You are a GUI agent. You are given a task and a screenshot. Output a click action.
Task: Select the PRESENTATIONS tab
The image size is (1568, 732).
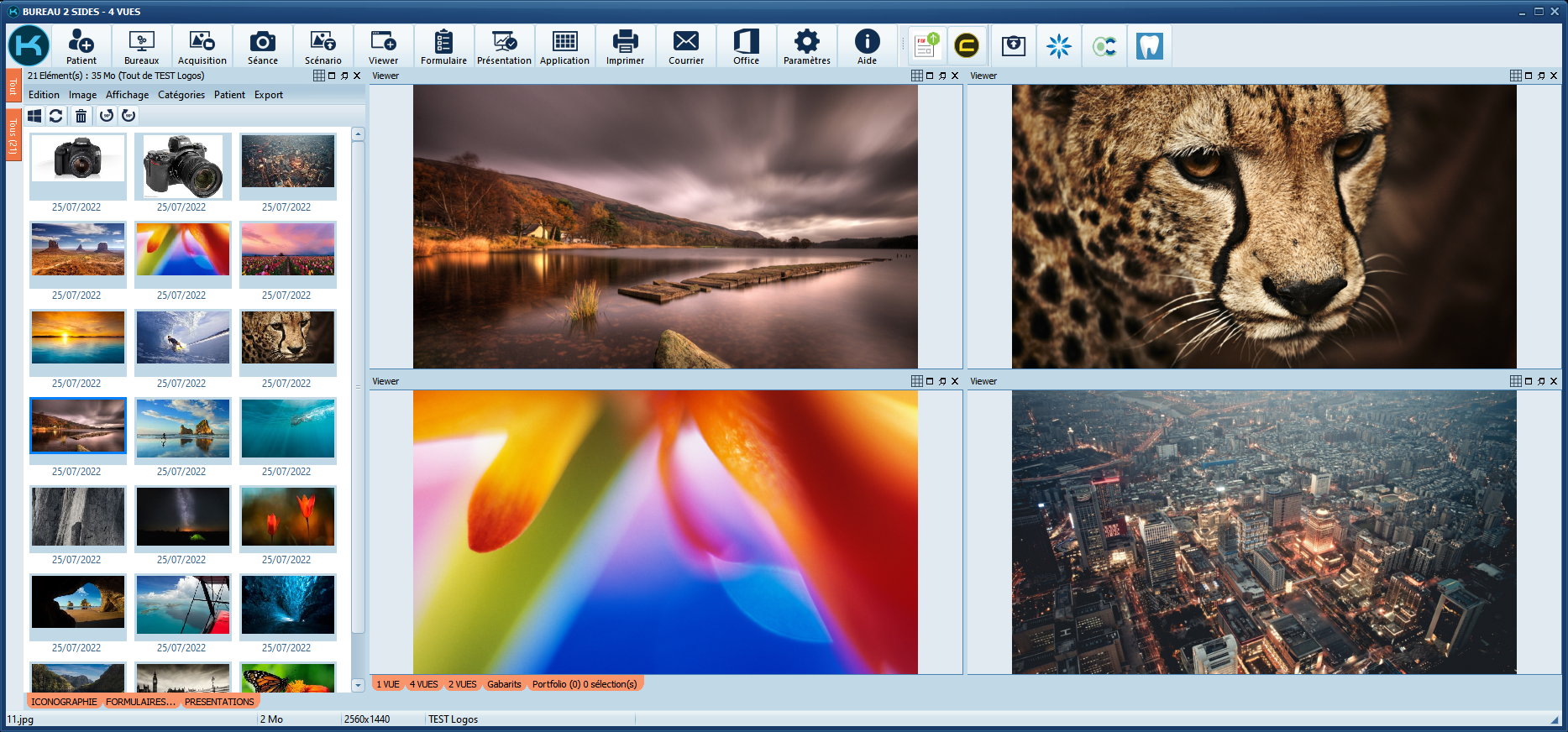219,702
